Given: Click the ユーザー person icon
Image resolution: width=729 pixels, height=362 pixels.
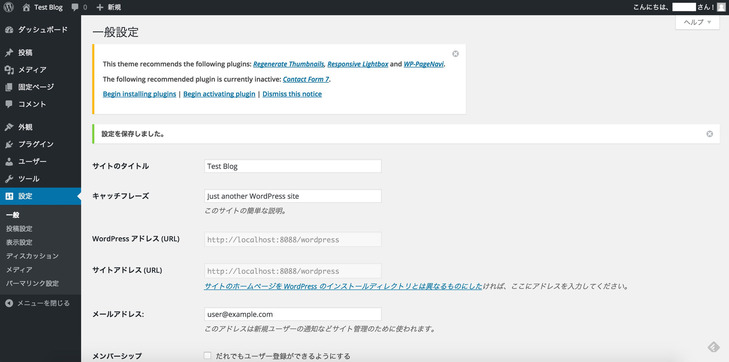Looking at the screenshot, I should [9, 162].
